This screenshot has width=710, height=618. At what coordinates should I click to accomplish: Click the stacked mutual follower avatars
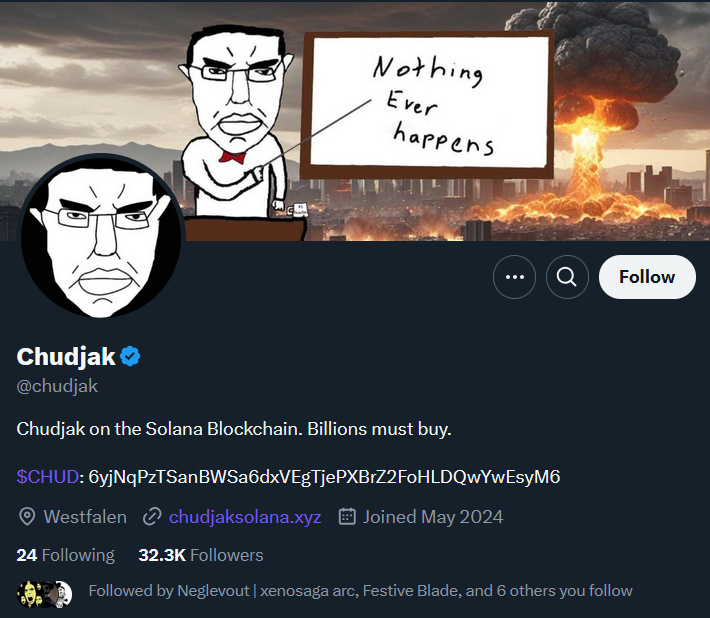coord(45,592)
